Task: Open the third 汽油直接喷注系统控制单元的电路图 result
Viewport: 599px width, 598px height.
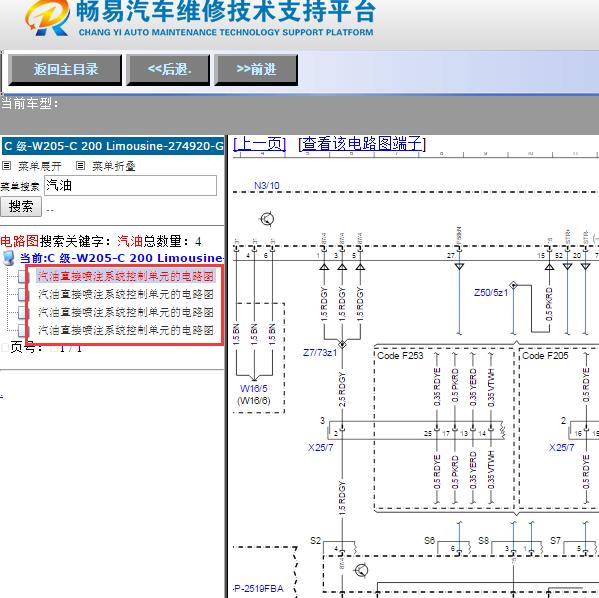Action: pos(126,312)
